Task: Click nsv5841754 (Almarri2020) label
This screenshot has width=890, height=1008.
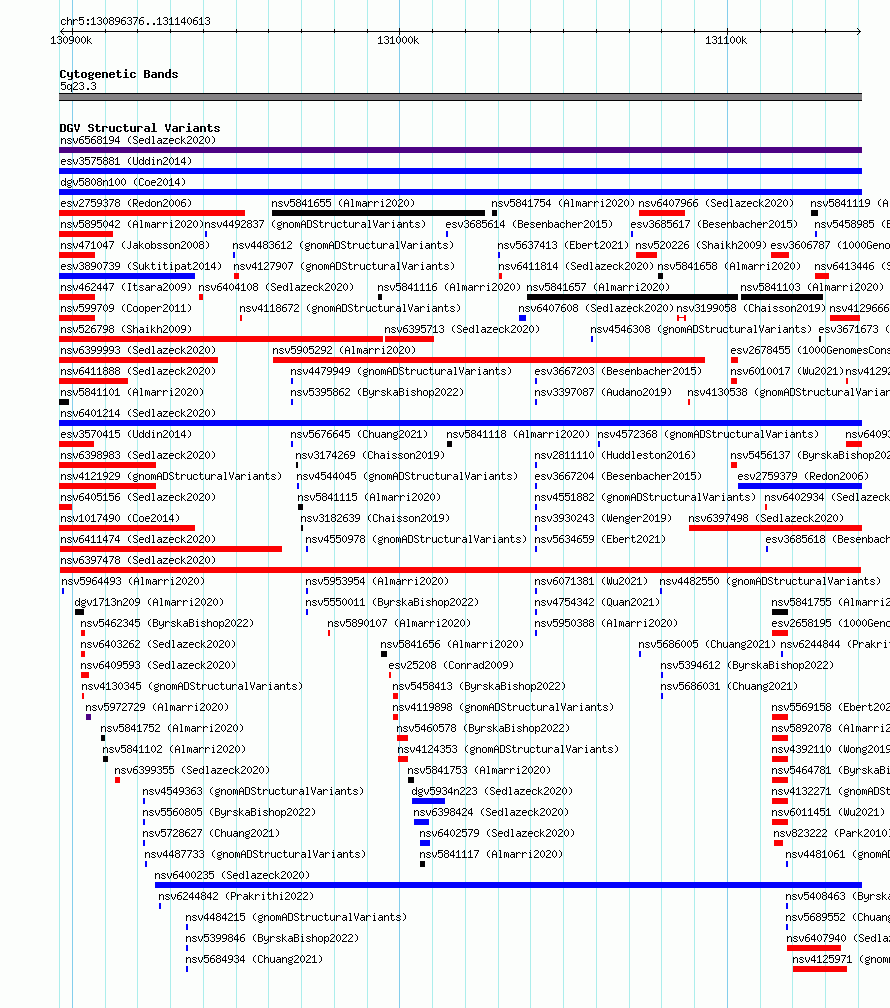Action: tap(563, 203)
